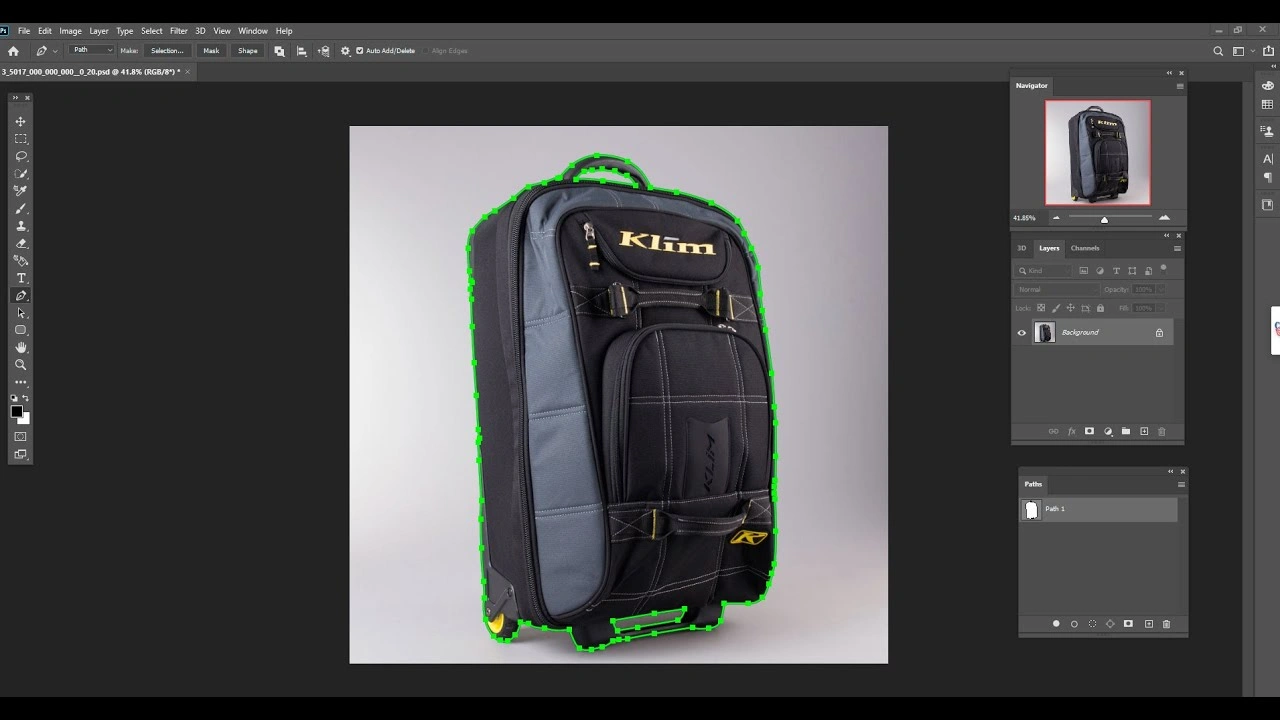Select the Hand tool
Viewport: 1280px width, 720px height.
tap(20, 347)
